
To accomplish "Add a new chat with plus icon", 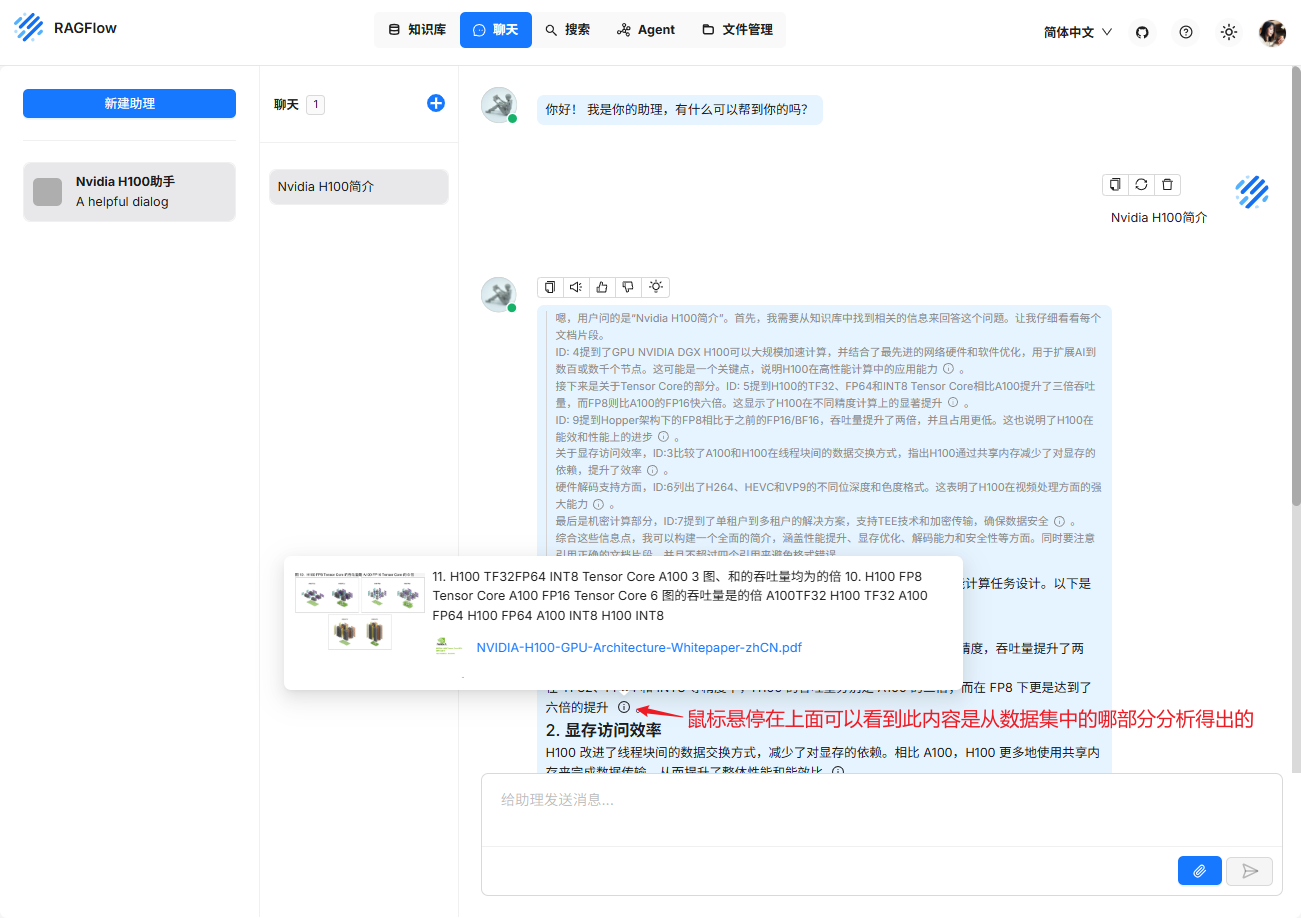I will pos(436,103).
